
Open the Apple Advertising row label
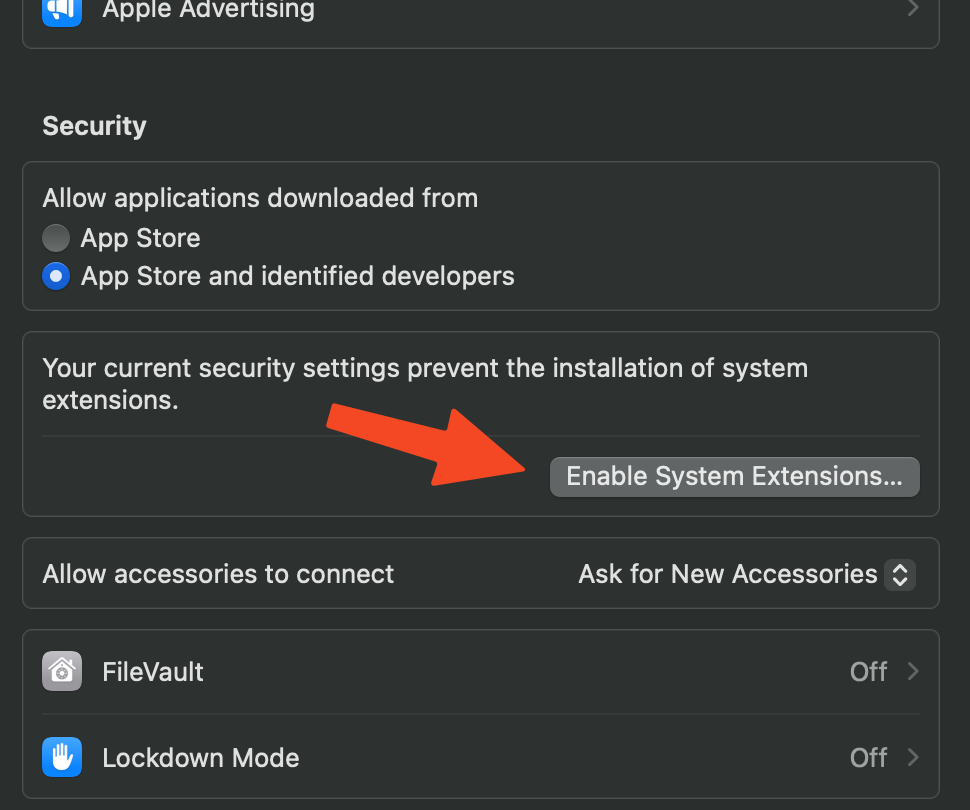pos(208,9)
